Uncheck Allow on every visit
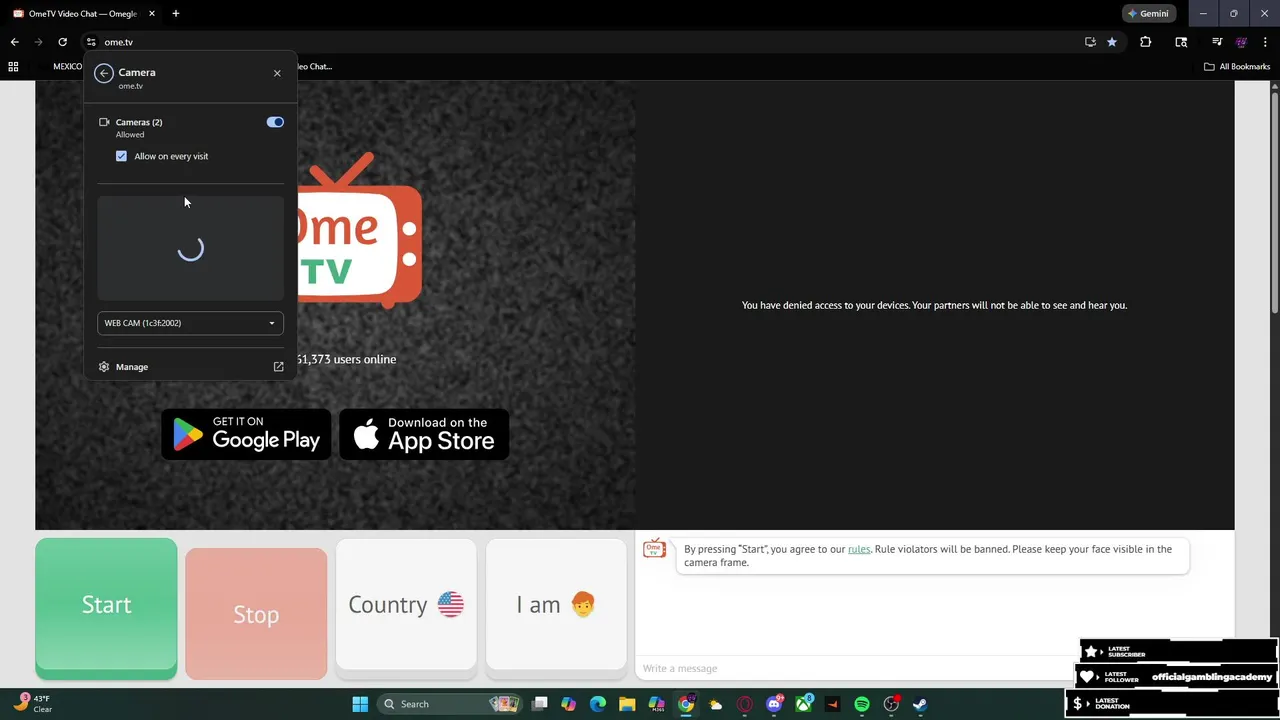1280x720 pixels. point(121,156)
